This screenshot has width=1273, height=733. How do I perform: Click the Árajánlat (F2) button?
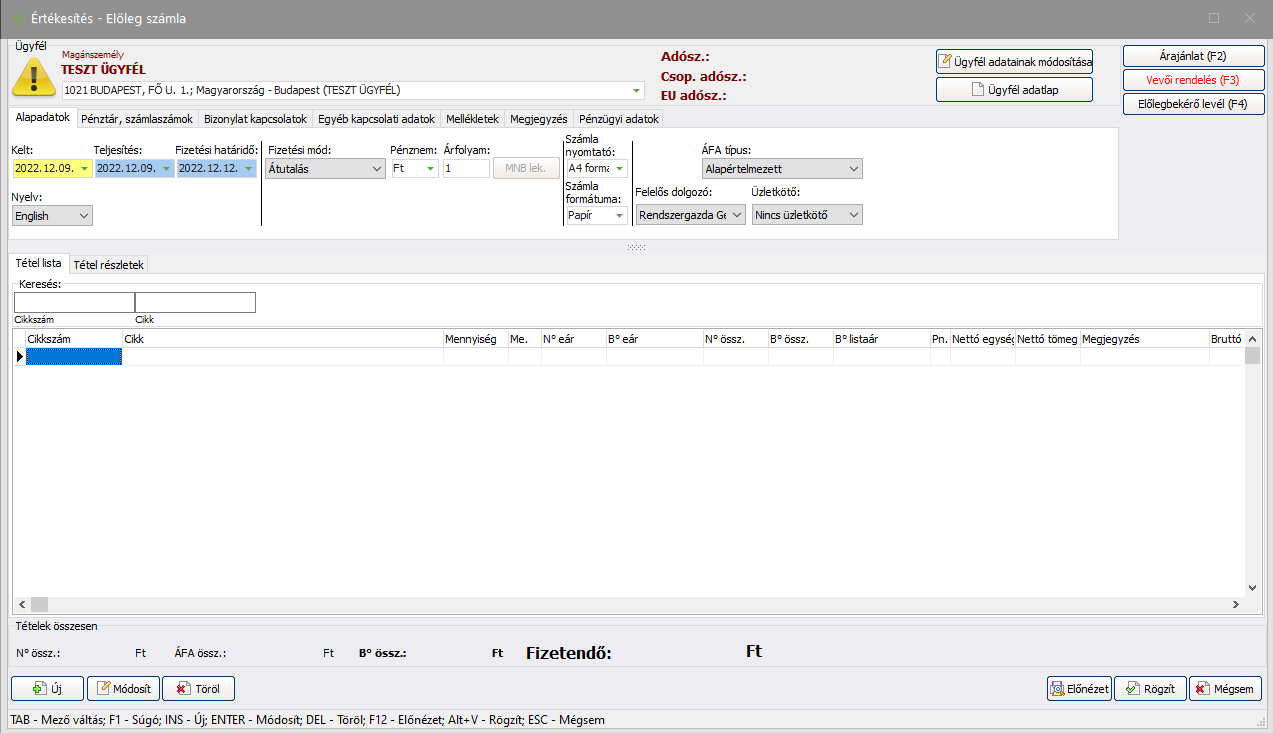[x=1193, y=56]
